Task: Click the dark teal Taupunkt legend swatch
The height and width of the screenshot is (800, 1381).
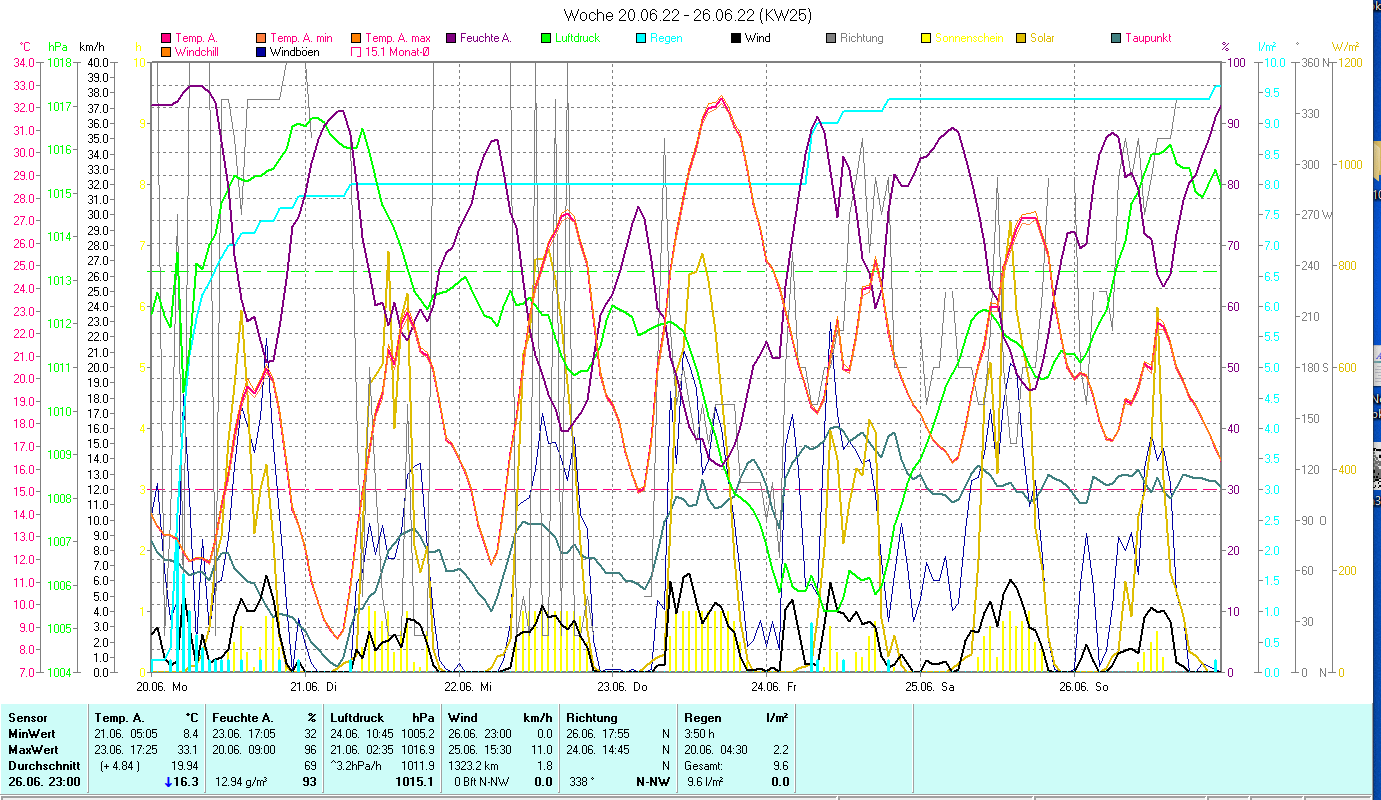Action: (1115, 38)
